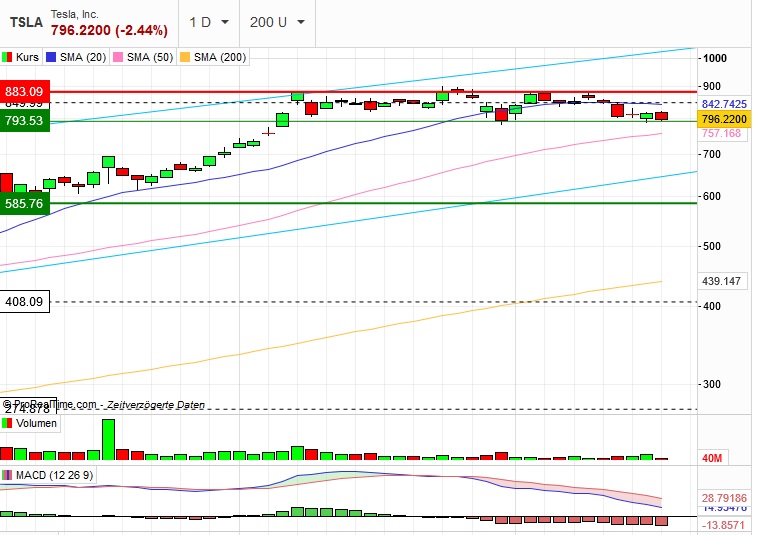The width and height of the screenshot is (758, 535).
Task: Click the 28.79186 MACD value label
Action: pyautogui.click(x=724, y=498)
